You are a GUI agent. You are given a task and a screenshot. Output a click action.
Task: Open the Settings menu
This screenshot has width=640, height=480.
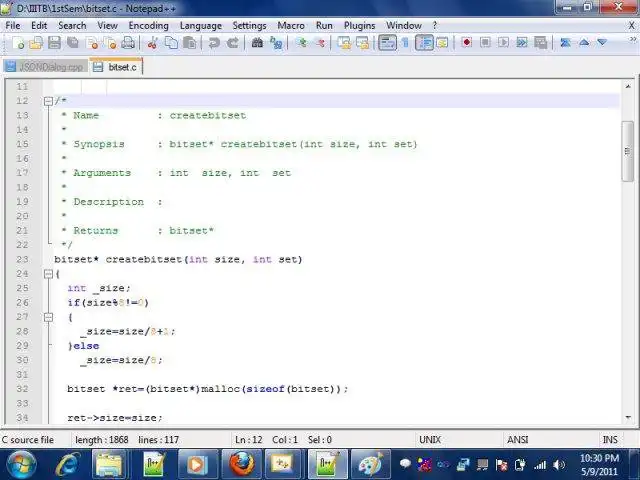point(249,25)
